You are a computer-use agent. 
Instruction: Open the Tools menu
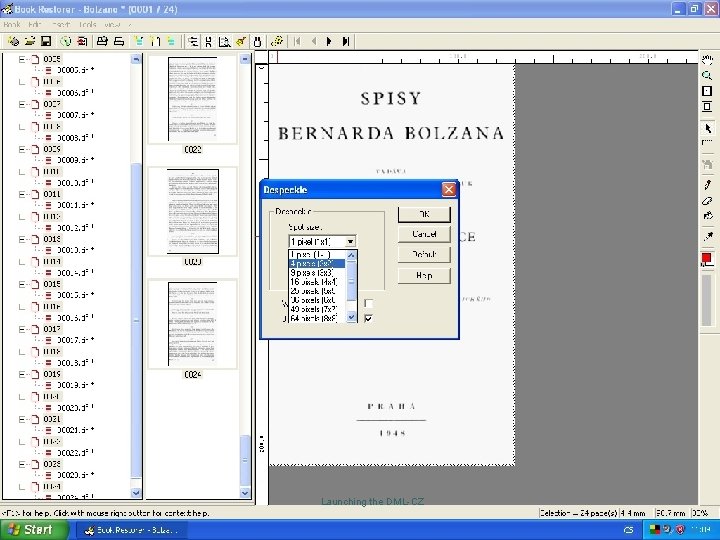(87, 25)
